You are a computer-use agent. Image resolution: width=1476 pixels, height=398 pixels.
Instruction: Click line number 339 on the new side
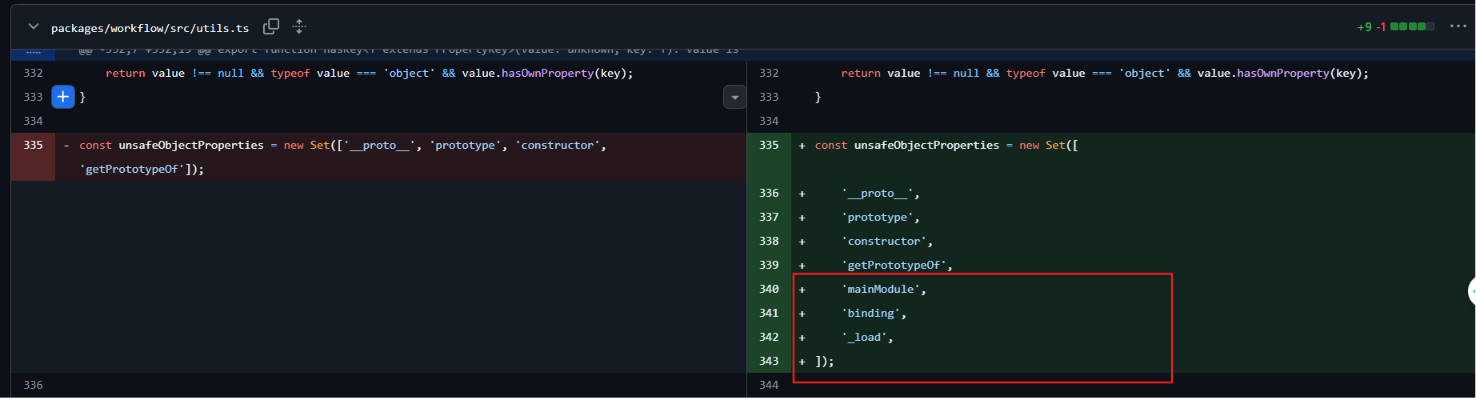(x=769, y=265)
